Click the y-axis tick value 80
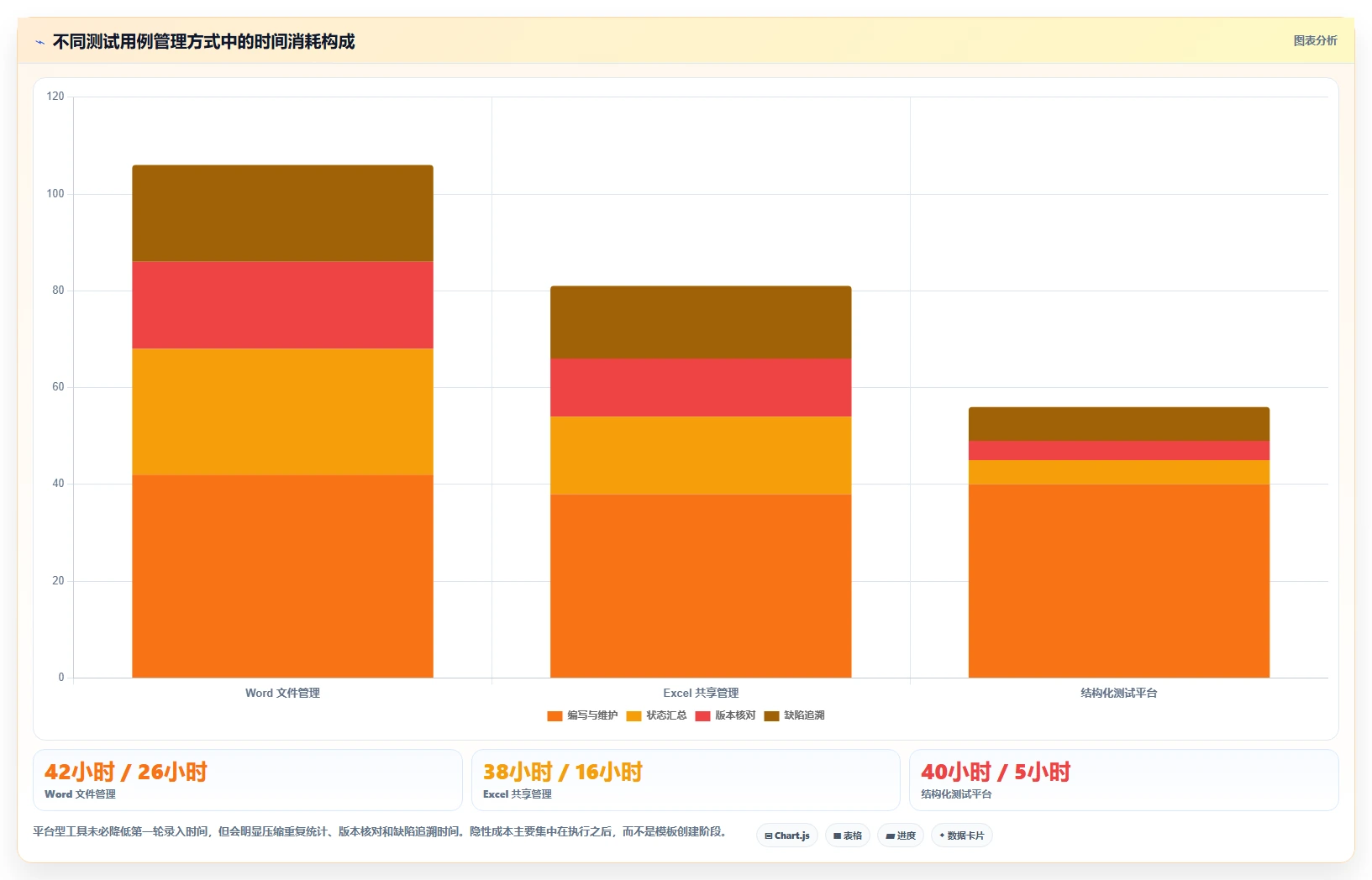The image size is (1372, 880). pyautogui.click(x=58, y=291)
